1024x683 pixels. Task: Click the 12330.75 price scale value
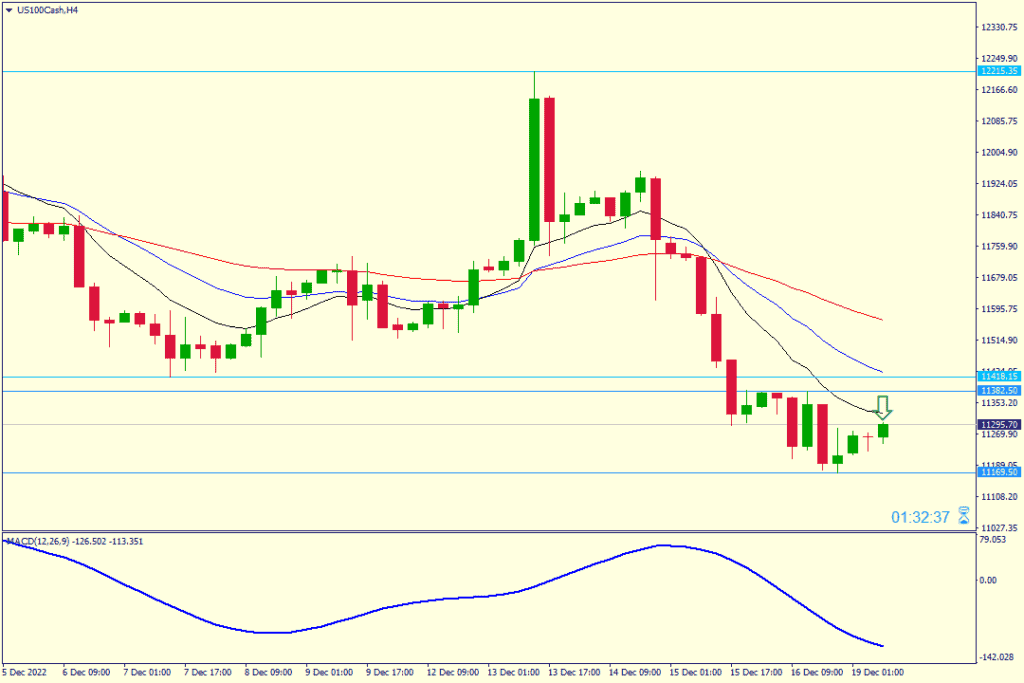tap(998, 27)
